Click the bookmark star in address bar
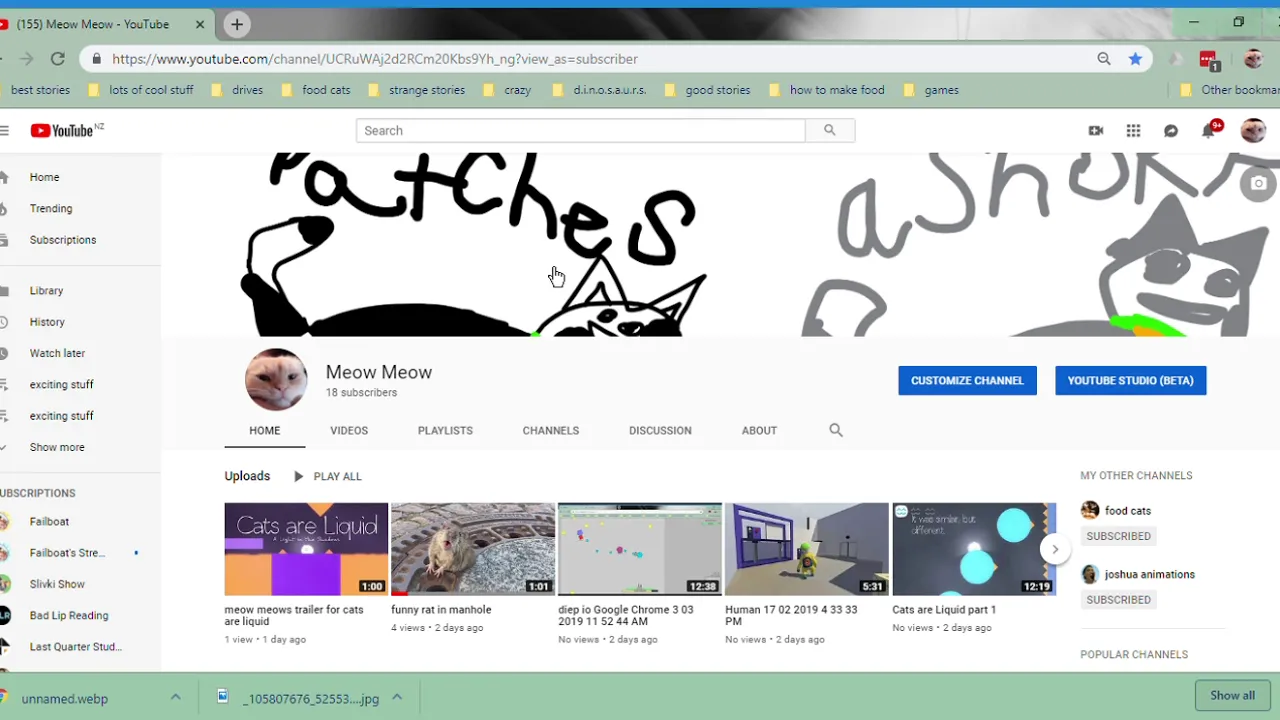This screenshot has width=1280, height=720. [1135, 59]
